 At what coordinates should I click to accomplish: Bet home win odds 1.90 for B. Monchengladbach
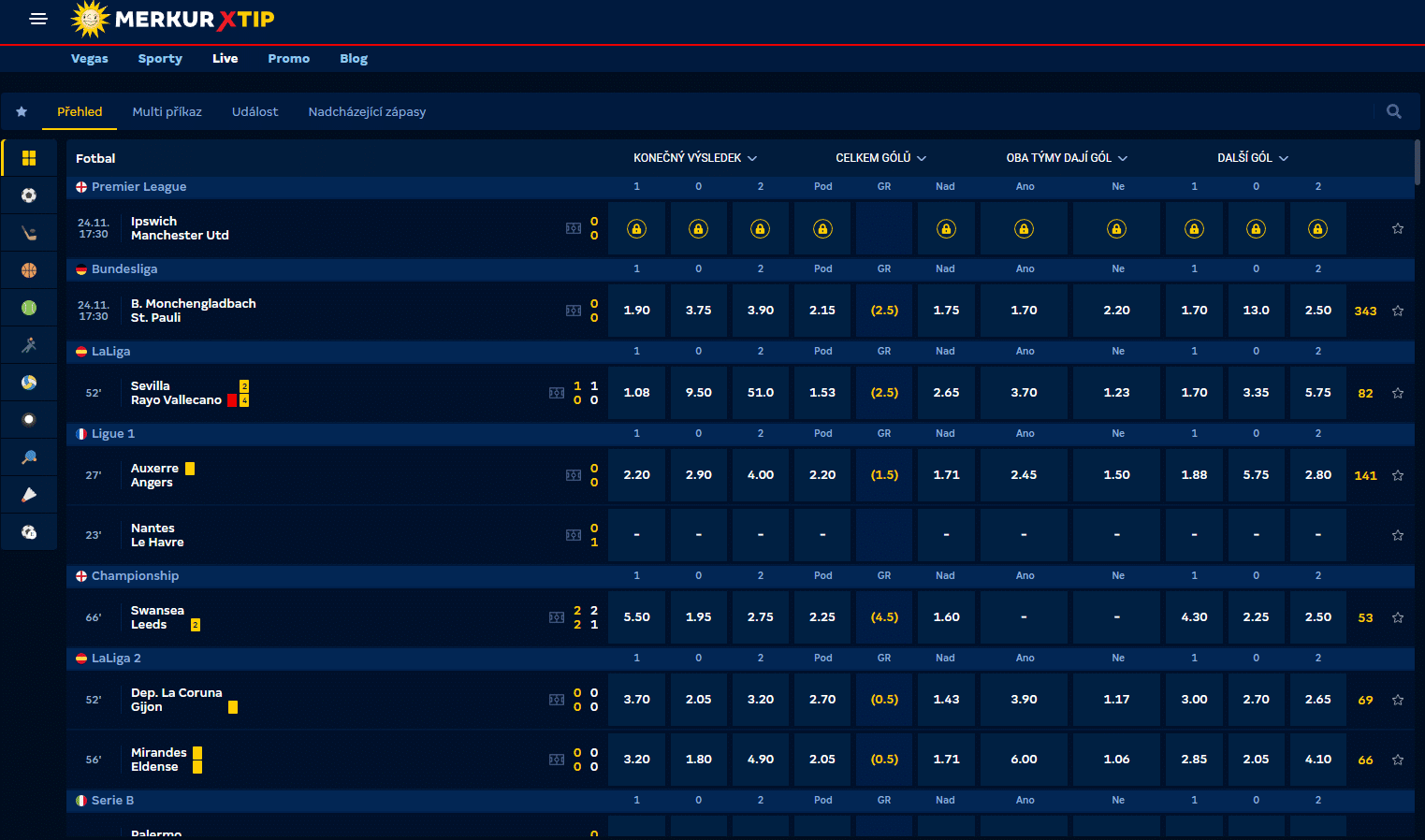(x=637, y=311)
